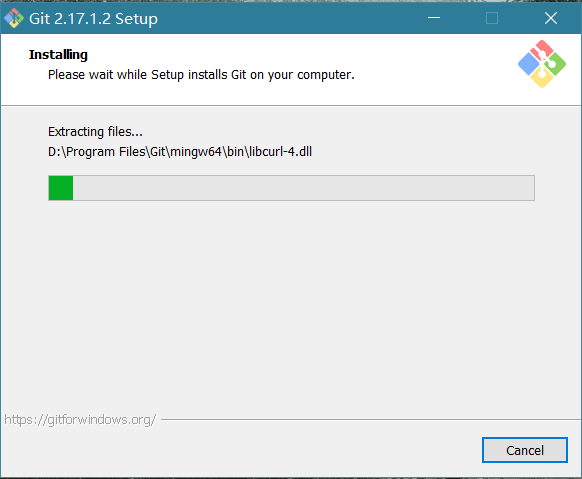
Task: Click the Git icon in the title bar
Action: (14, 18)
